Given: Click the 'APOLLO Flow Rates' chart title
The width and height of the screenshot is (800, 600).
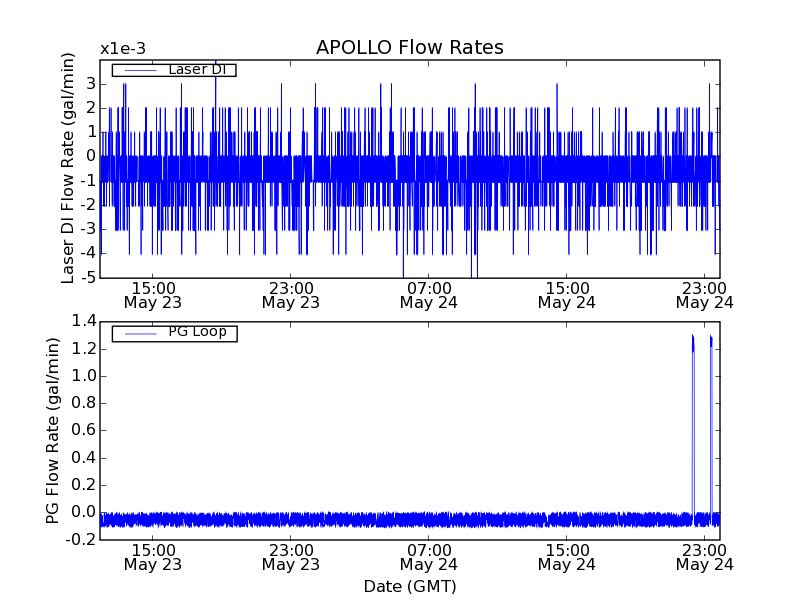Looking at the screenshot, I should coord(409,48).
